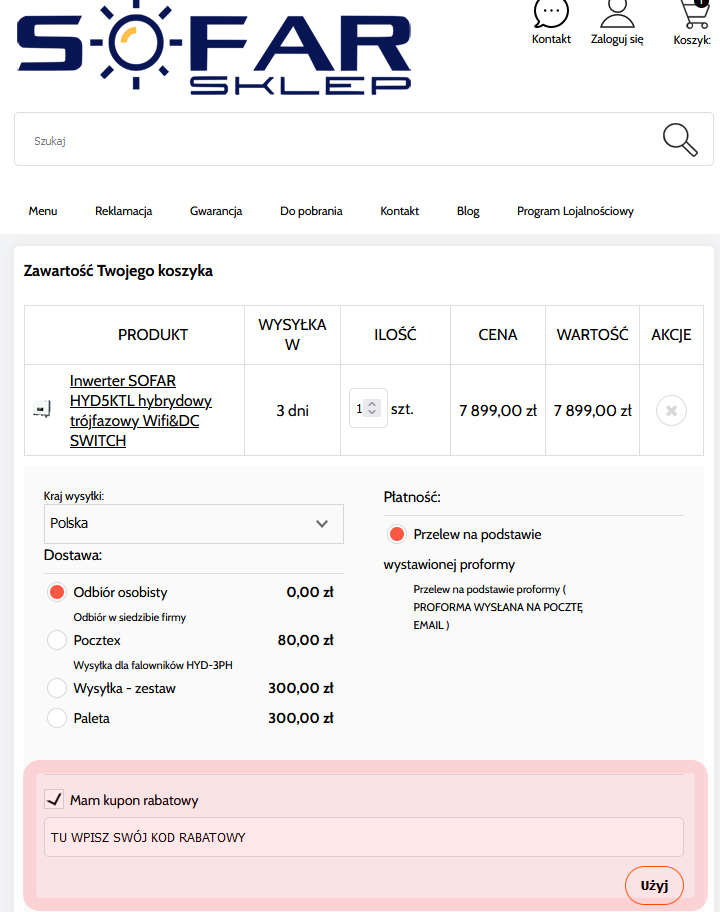Open the Koszyk shopping cart icon
The height and width of the screenshot is (912, 720).
(693, 14)
